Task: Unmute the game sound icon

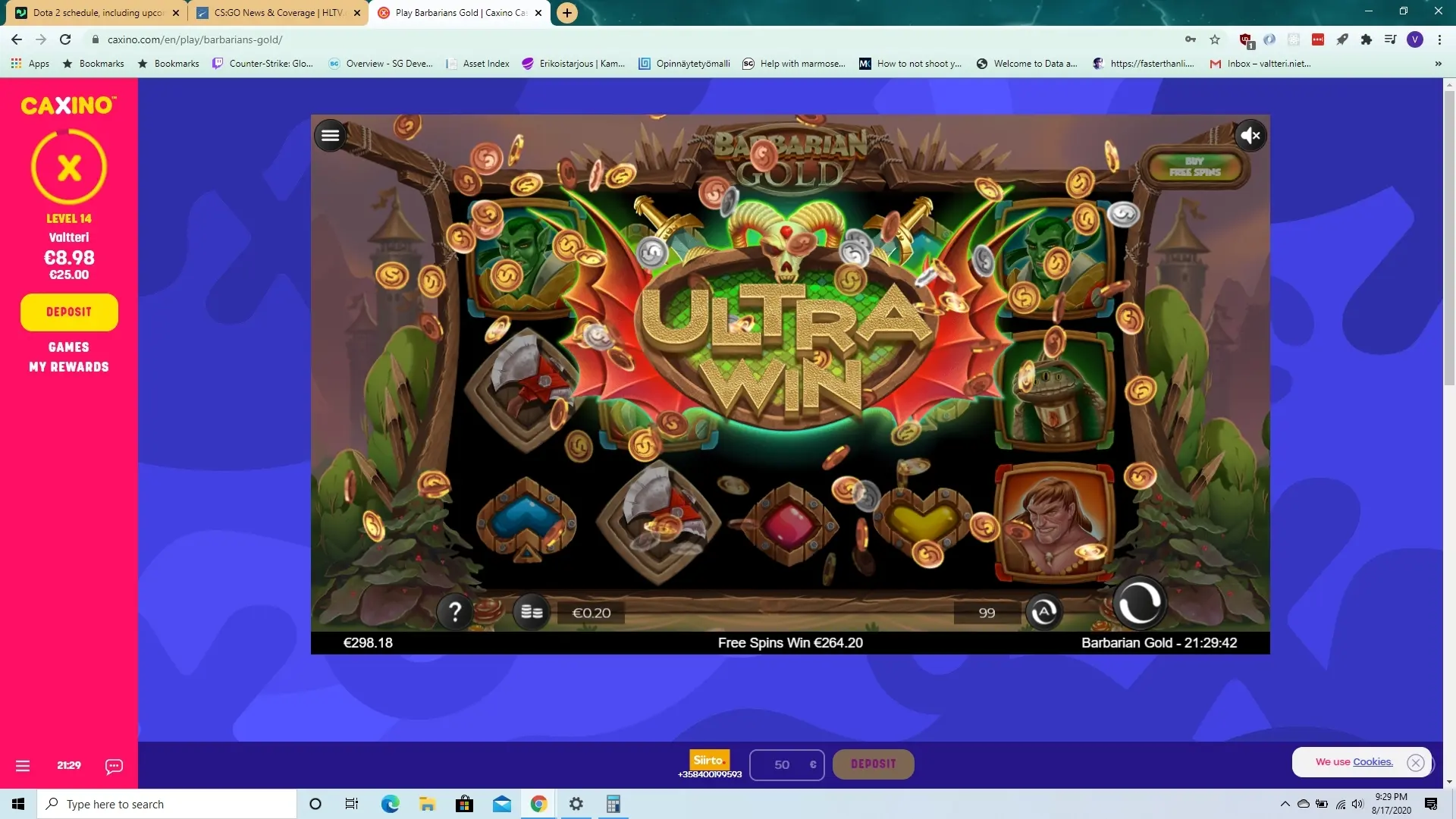Action: click(1250, 136)
